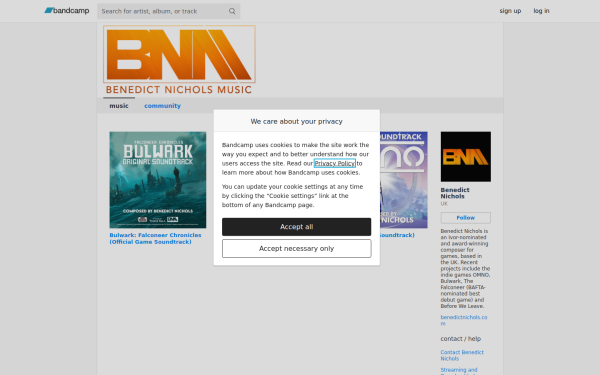
Task: Click the Benedict Nichols Music banner
Action: [x=179, y=60]
